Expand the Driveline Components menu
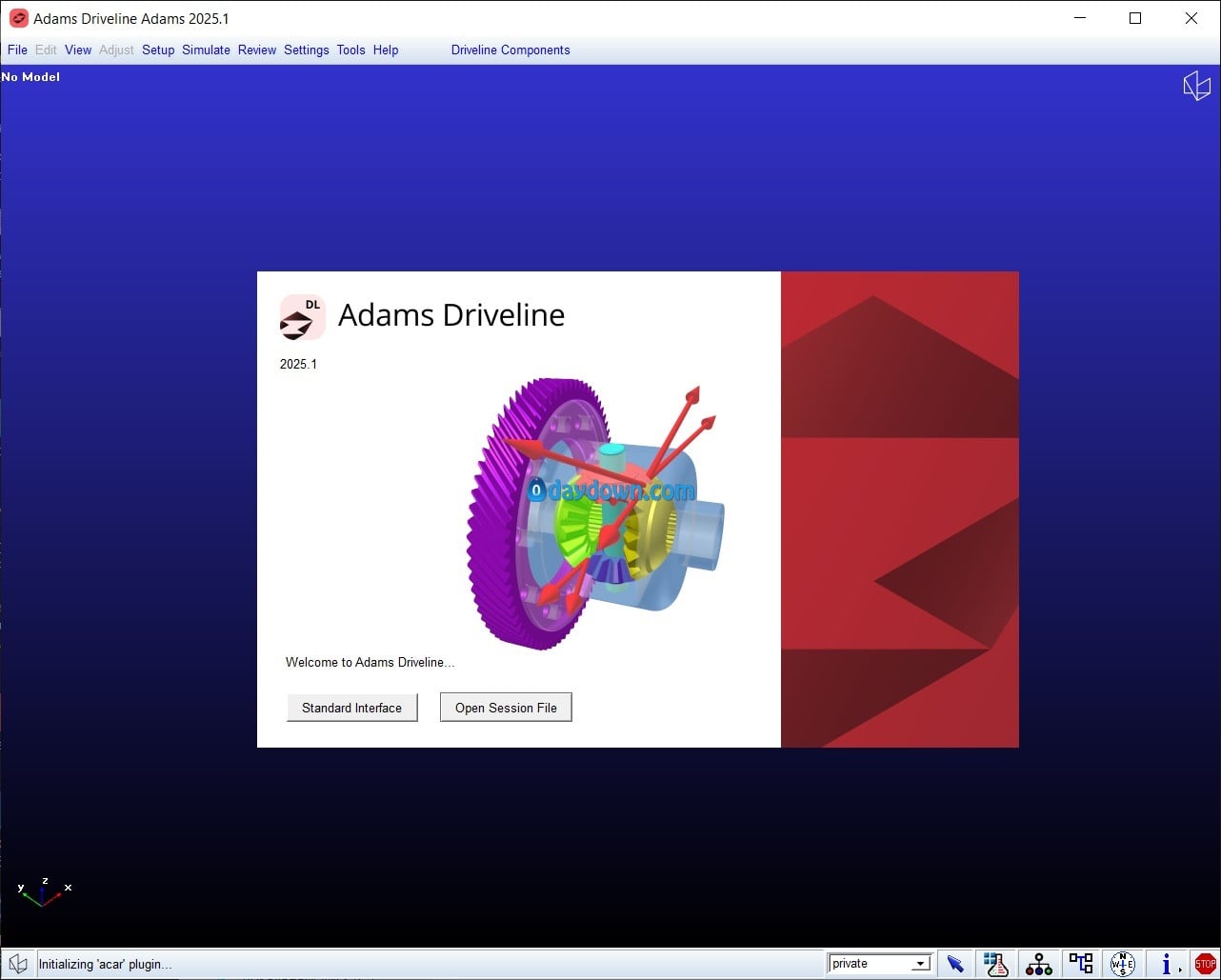Image resolution: width=1221 pixels, height=980 pixels. point(510,50)
